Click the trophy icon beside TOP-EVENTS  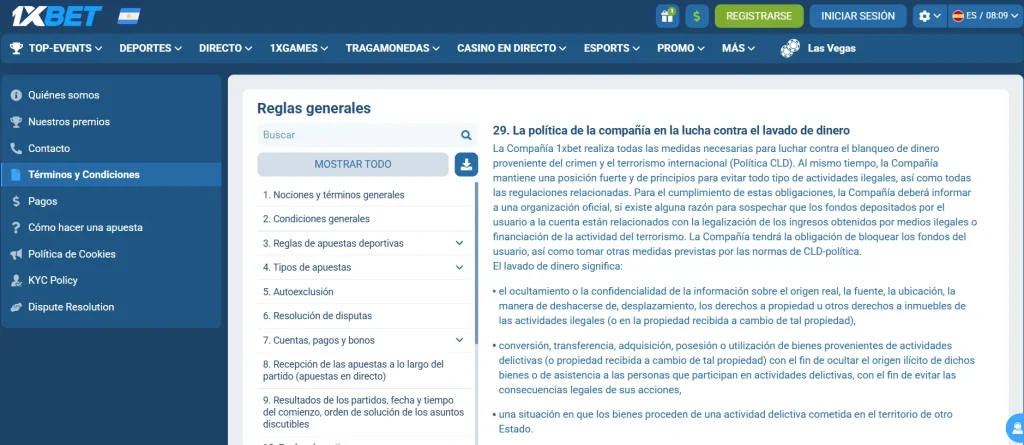point(17,48)
